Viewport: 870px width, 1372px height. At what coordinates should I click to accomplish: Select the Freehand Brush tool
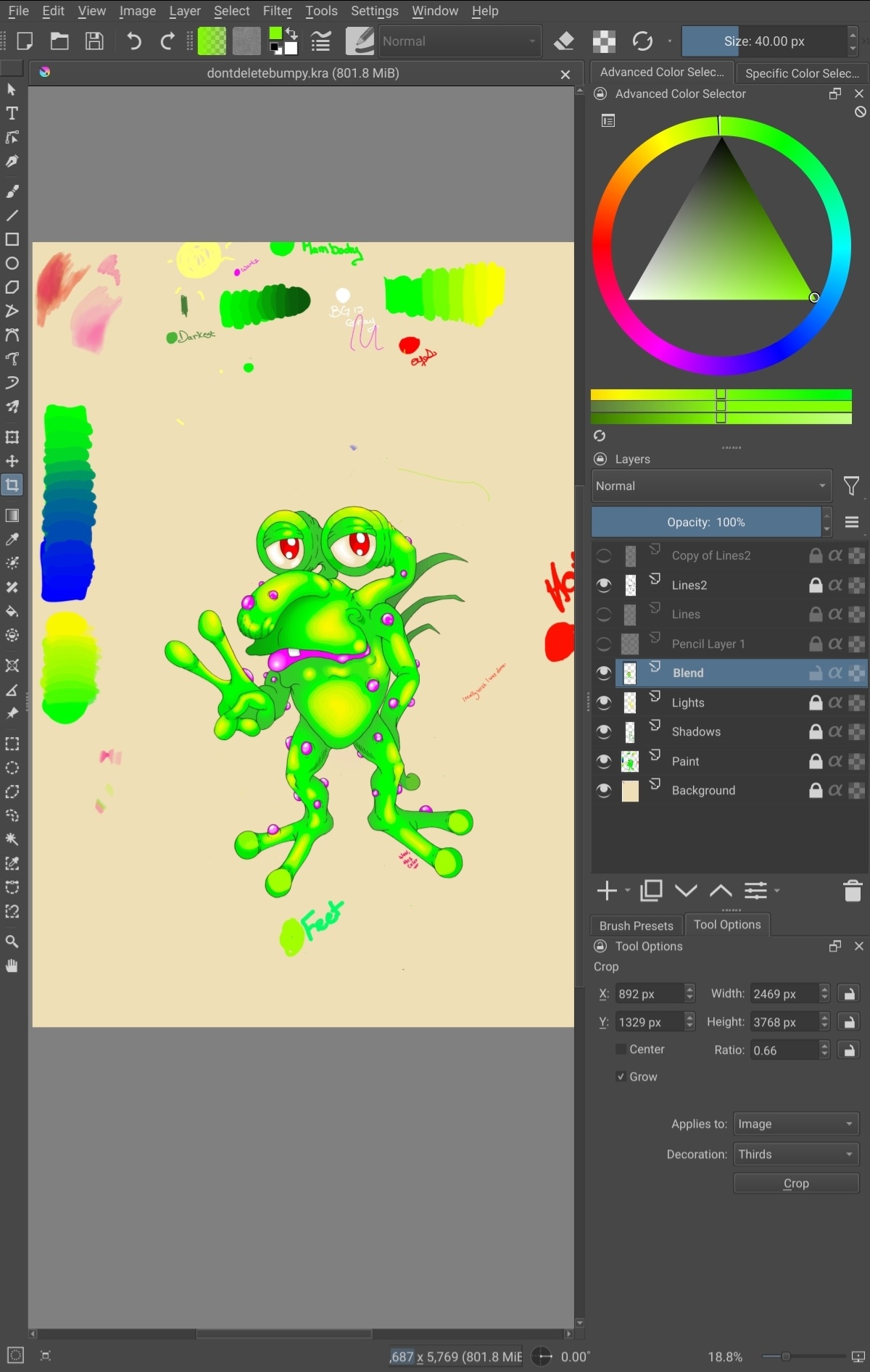(x=12, y=191)
